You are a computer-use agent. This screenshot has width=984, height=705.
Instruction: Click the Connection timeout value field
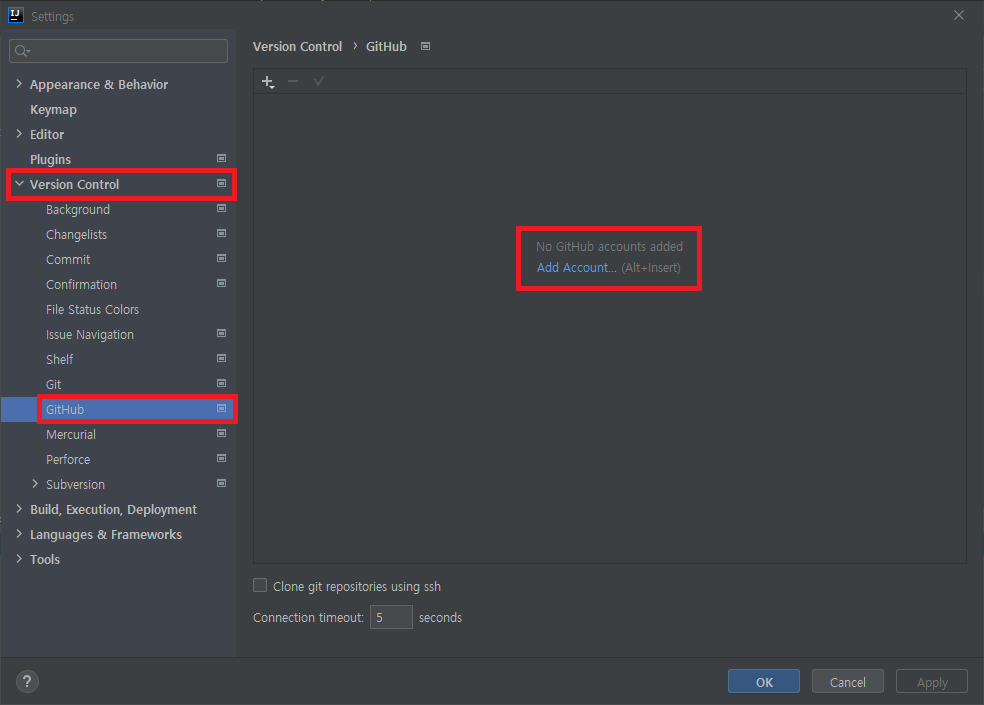click(391, 617)
